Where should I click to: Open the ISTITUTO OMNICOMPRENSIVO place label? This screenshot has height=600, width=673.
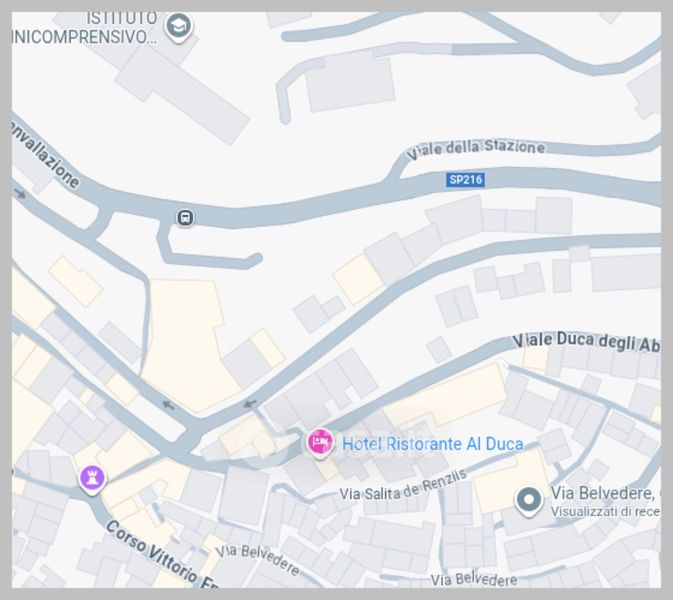tap(84, 28)
